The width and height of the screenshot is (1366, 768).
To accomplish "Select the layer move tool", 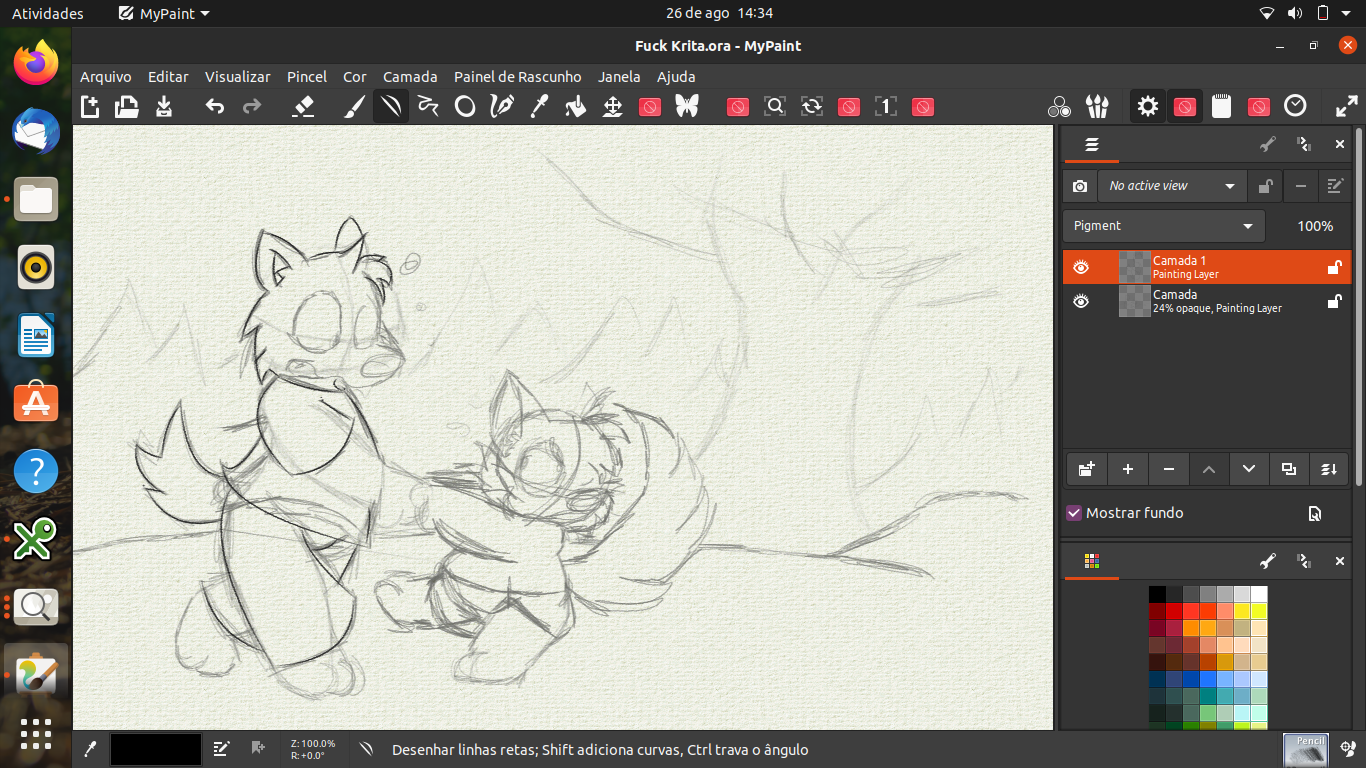I will pyautogui.click(x=613, y=106).
